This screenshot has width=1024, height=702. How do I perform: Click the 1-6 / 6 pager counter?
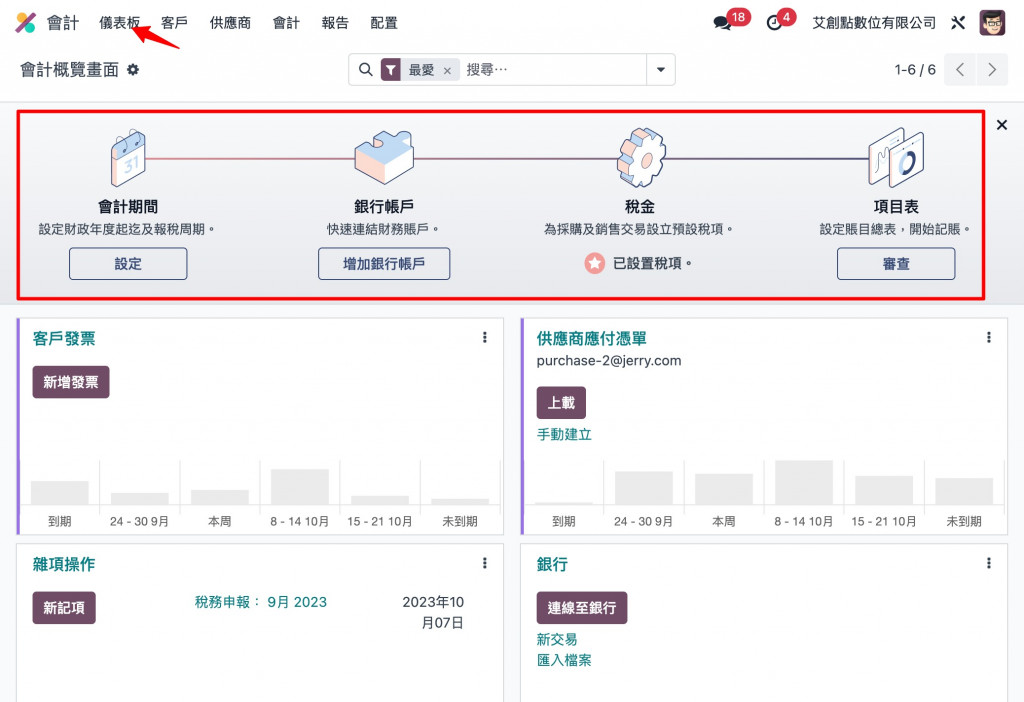point(915,69)
